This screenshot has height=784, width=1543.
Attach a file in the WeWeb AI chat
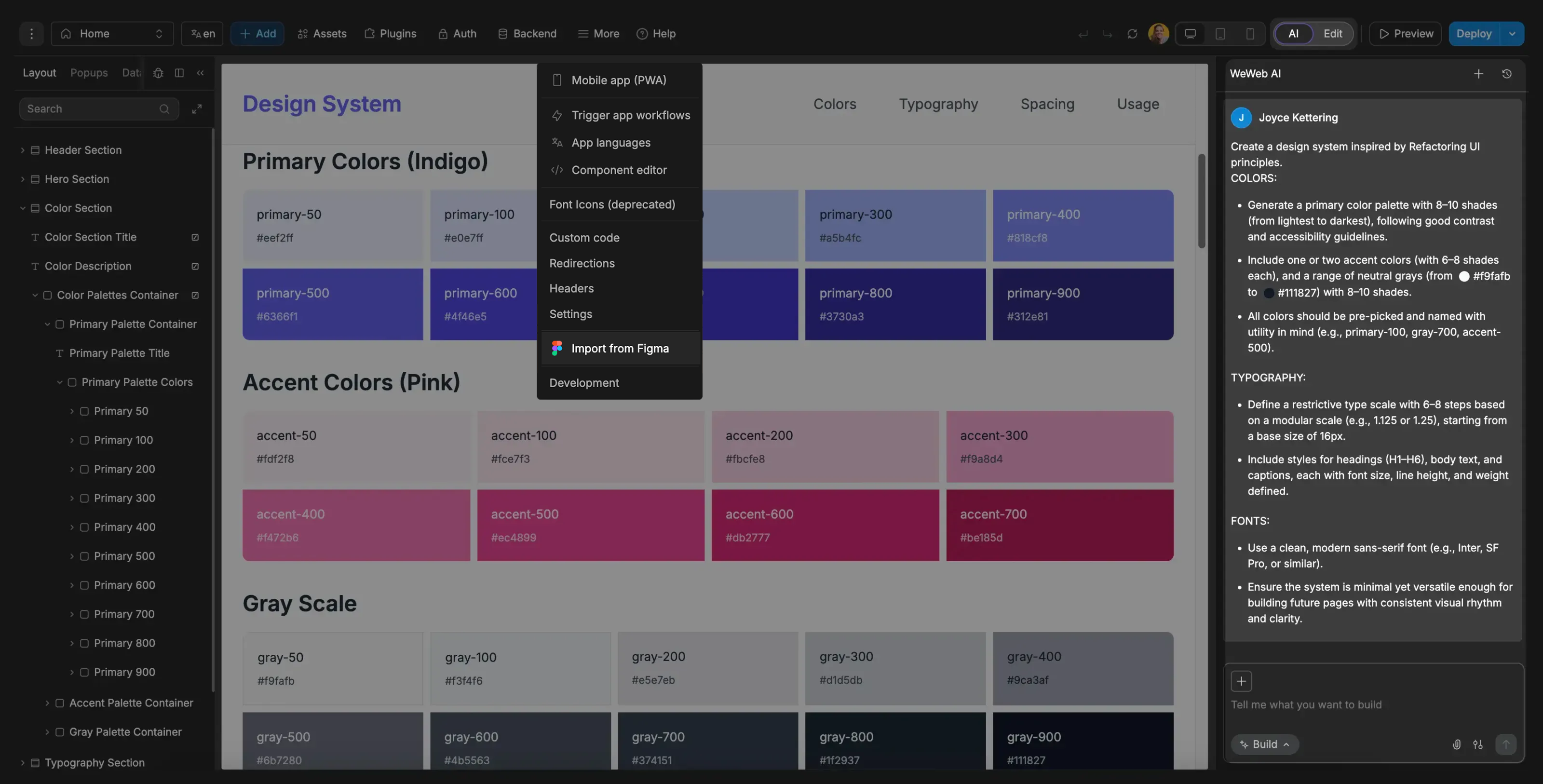tap(1457, 744)
